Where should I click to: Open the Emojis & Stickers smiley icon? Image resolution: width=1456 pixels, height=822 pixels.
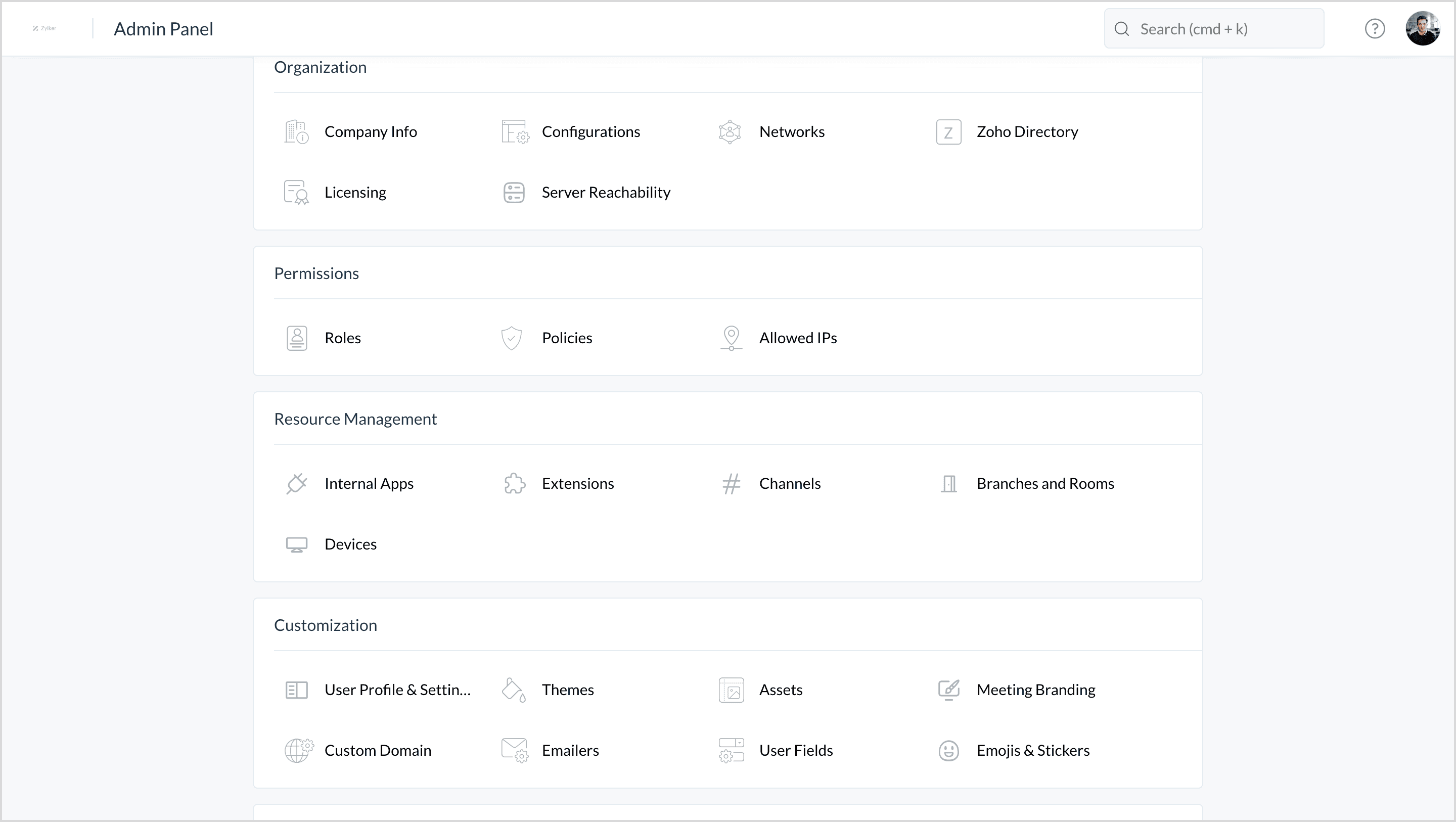tap(948, 751)
